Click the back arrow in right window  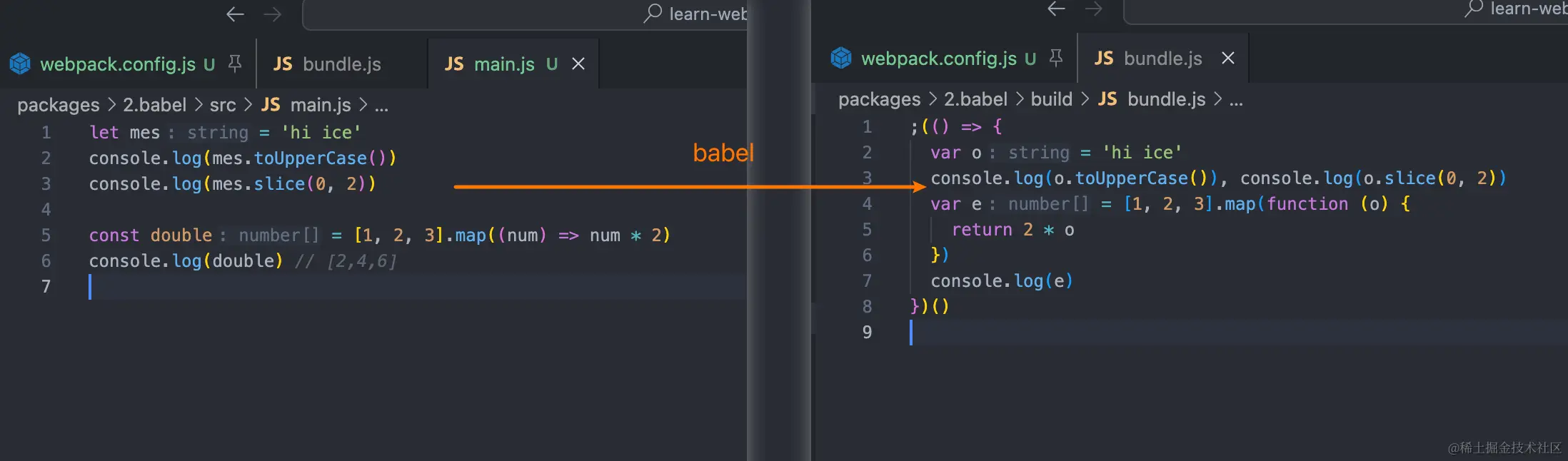[x=1056, y=9]
